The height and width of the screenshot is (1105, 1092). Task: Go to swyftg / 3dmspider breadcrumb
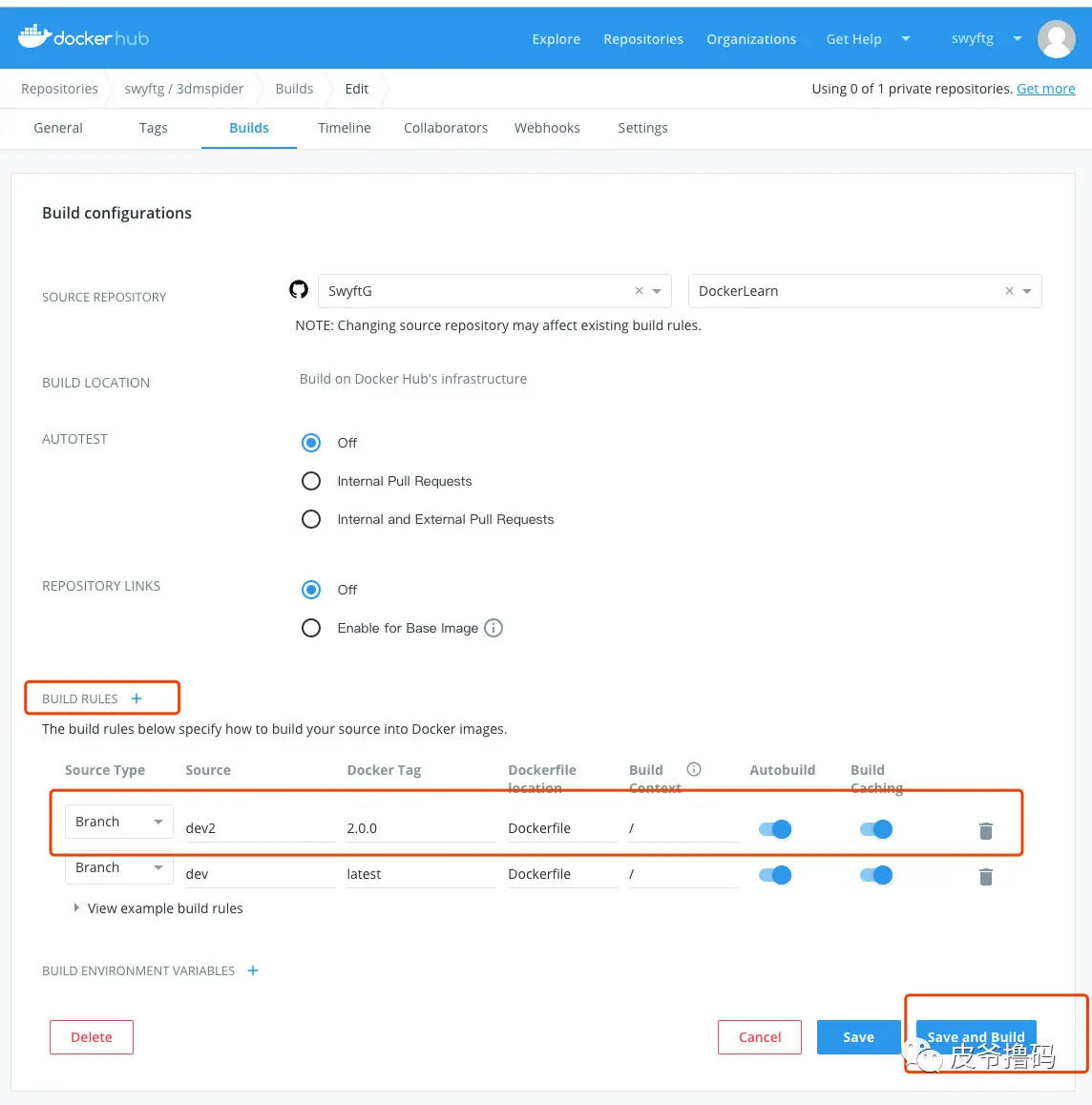click(x=184, y=89)
